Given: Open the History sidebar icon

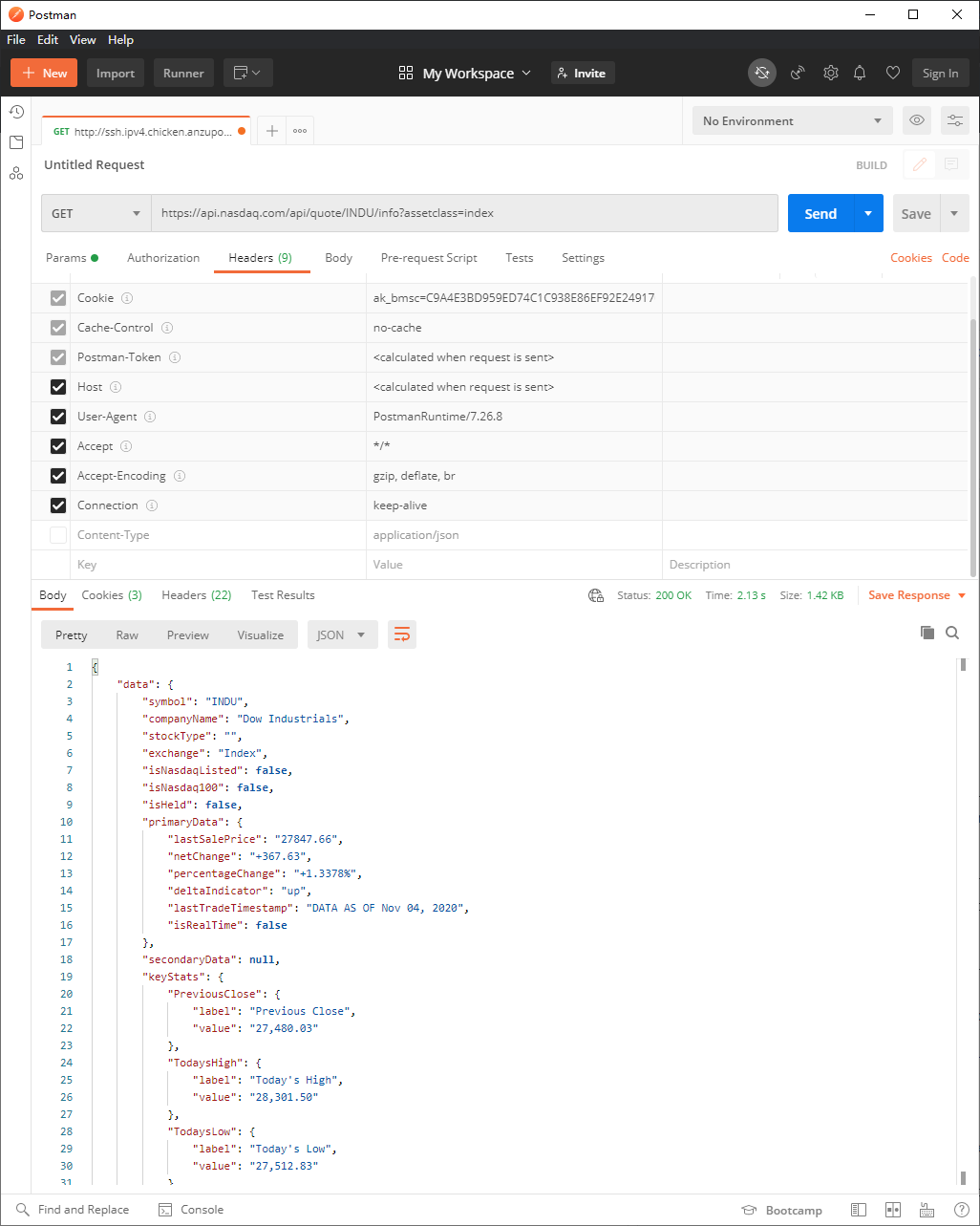Looking at the screenshot, I should pyautogui.click(x=16, y=112).
